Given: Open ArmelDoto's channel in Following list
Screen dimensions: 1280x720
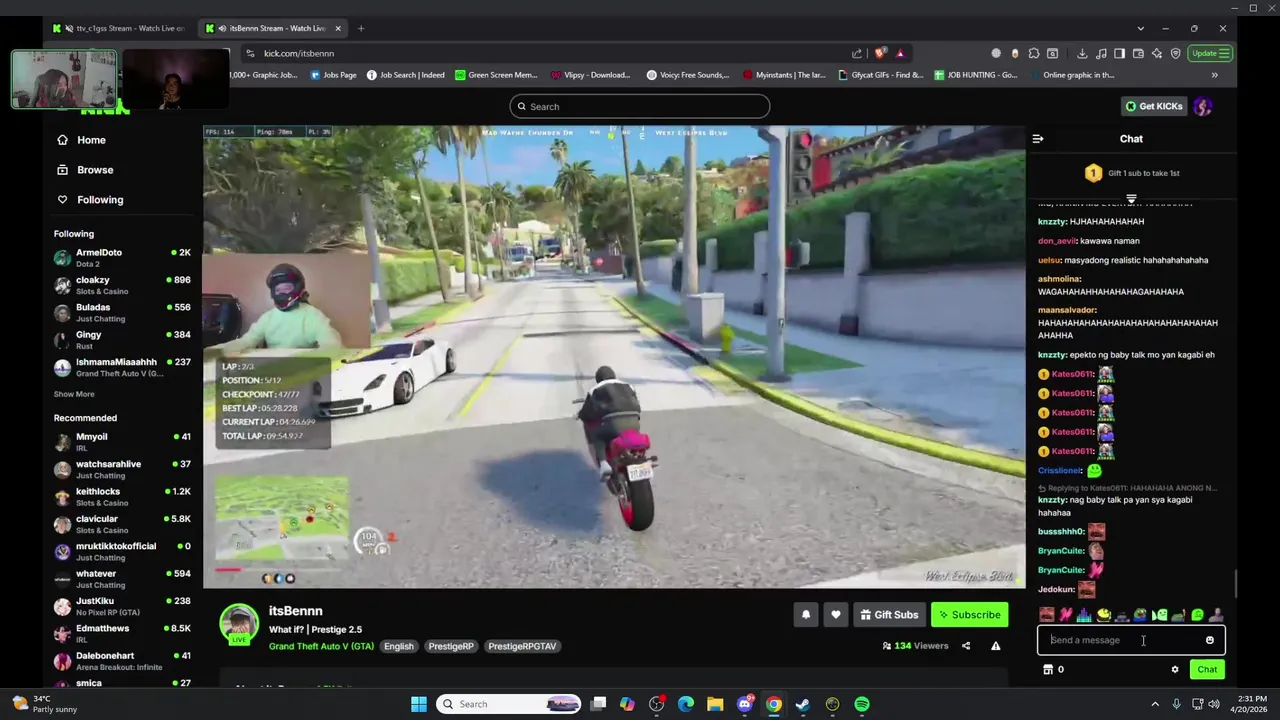Looking at the screenshot, I should (x=122, y=258).
